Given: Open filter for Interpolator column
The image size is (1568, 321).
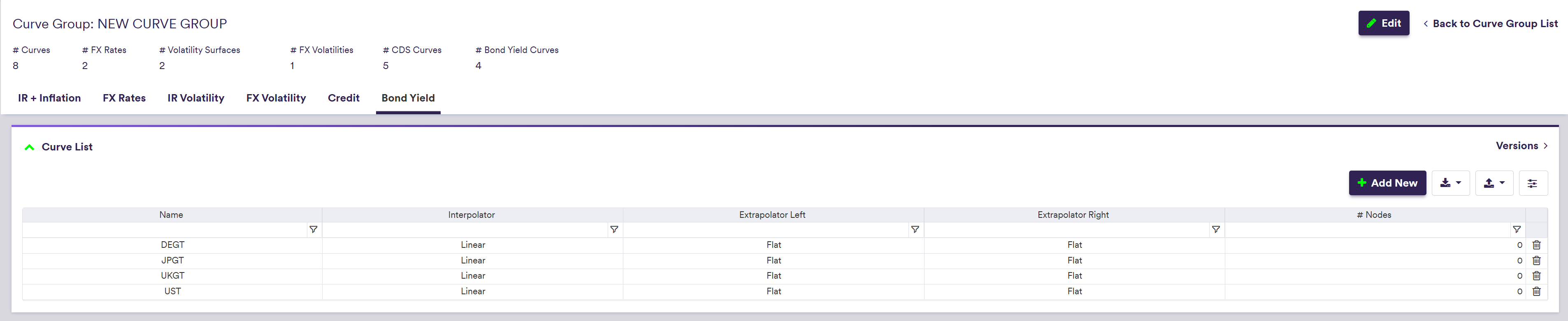Looking at the screenshot, I should pyautogui.click(x=613, y=230).
